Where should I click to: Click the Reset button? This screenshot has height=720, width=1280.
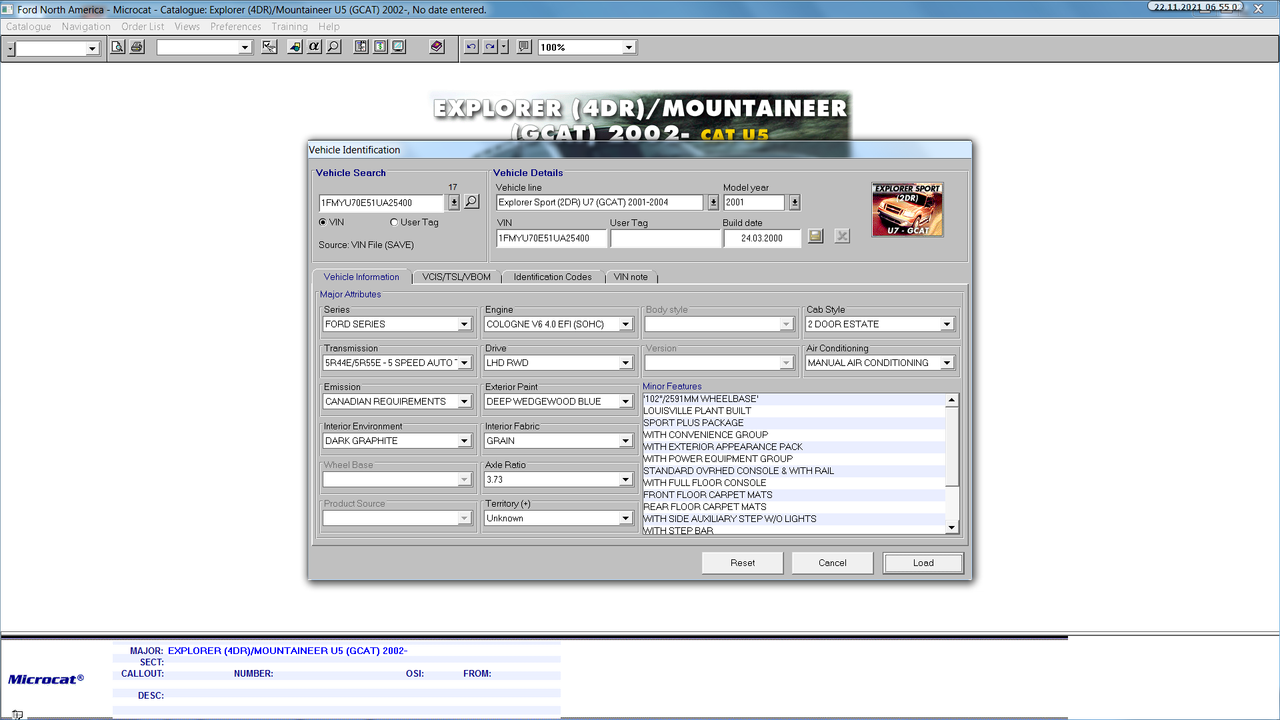(x=743, y=563)
